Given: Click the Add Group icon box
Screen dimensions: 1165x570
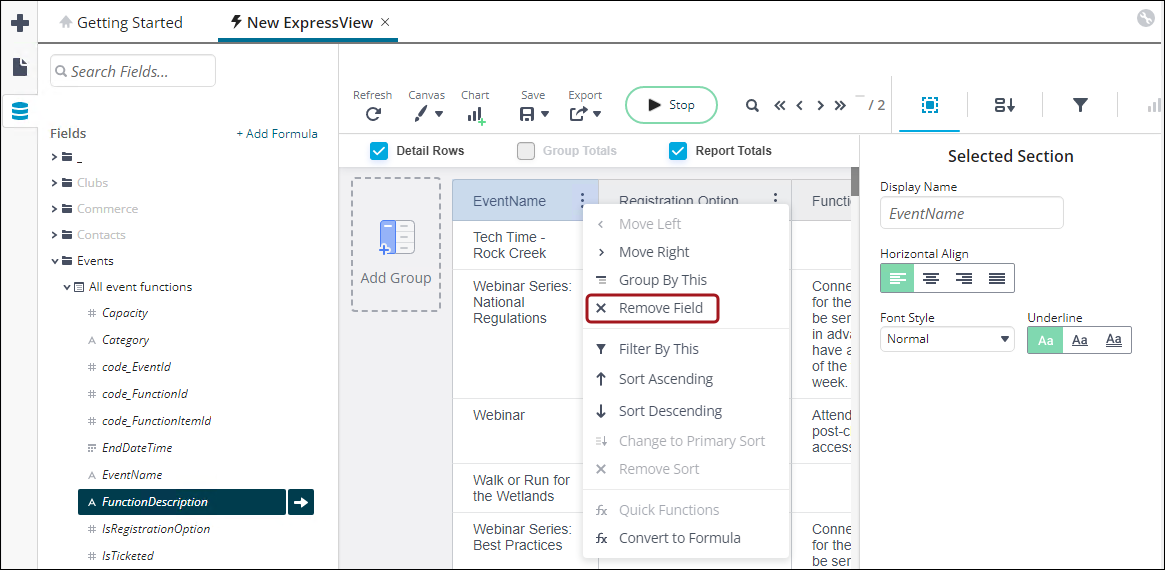Looking at the screenshot, I should pyautogui.click(x=395, y=244).
